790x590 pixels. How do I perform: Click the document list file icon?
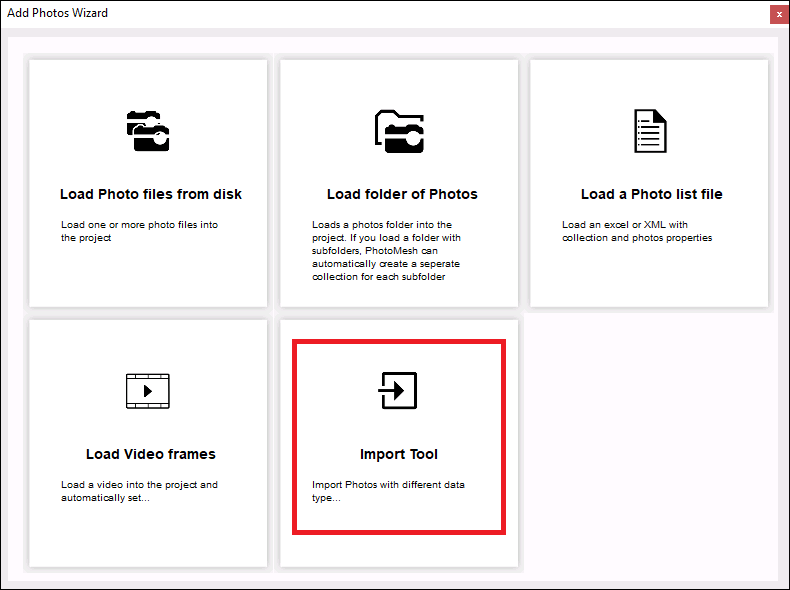coord(650,131)
